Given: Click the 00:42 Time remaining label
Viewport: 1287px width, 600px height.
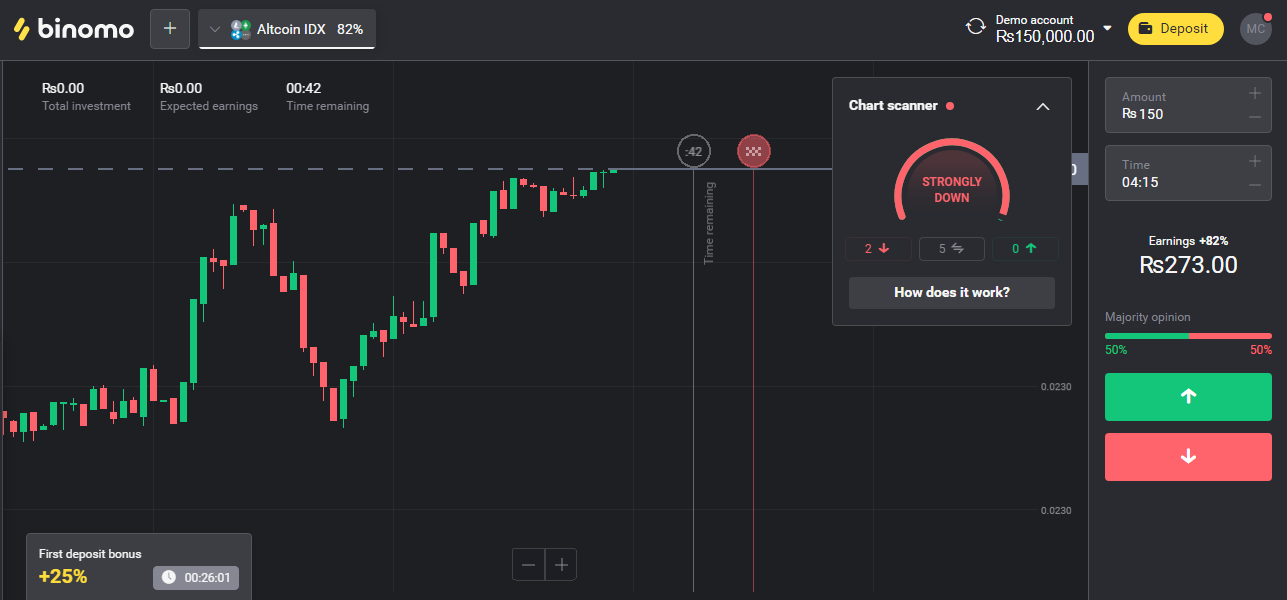Looking at the screenshot, I should tap(327, 97).
